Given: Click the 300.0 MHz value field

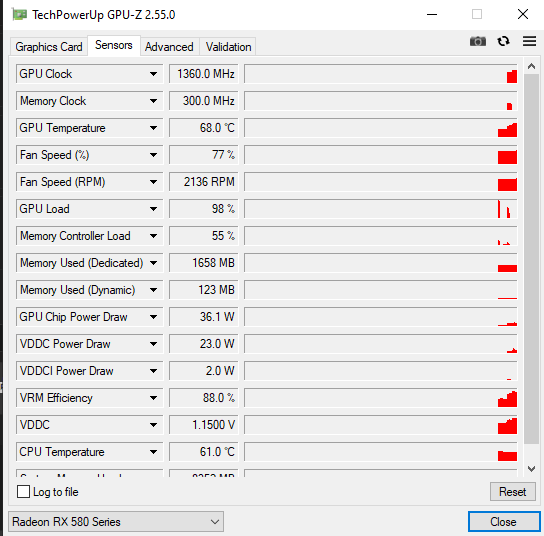Looking at the screenshot, I should [204, 101].
